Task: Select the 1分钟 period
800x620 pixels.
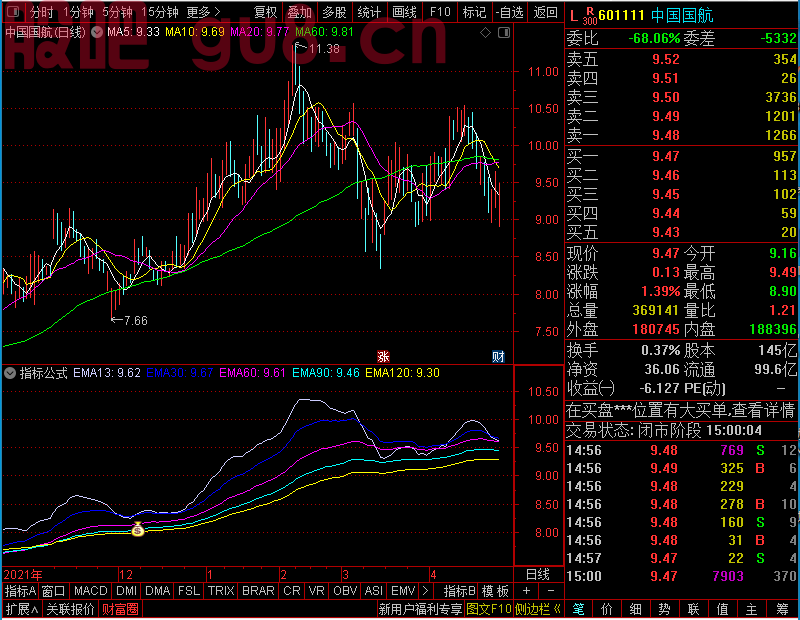Action: 78,12
